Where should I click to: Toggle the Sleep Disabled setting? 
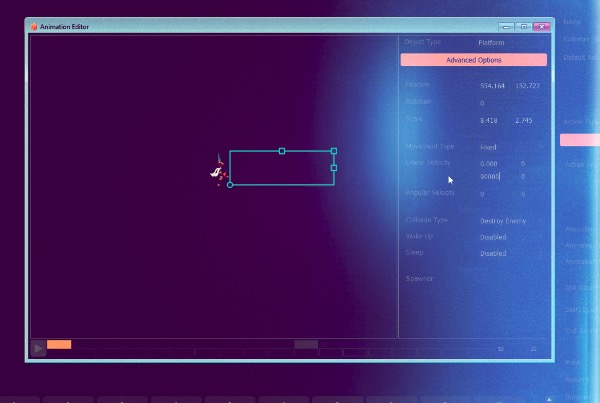point(493,254)
